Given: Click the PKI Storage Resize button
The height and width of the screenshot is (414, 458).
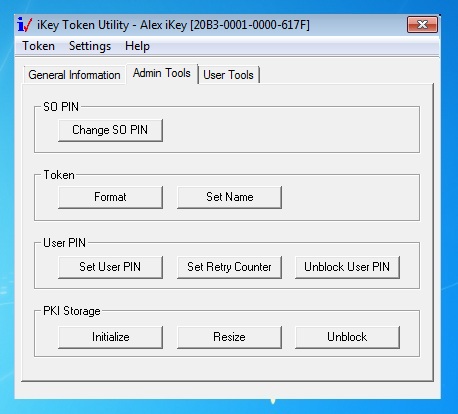Looking at the screenshot, I should [229, 337].
